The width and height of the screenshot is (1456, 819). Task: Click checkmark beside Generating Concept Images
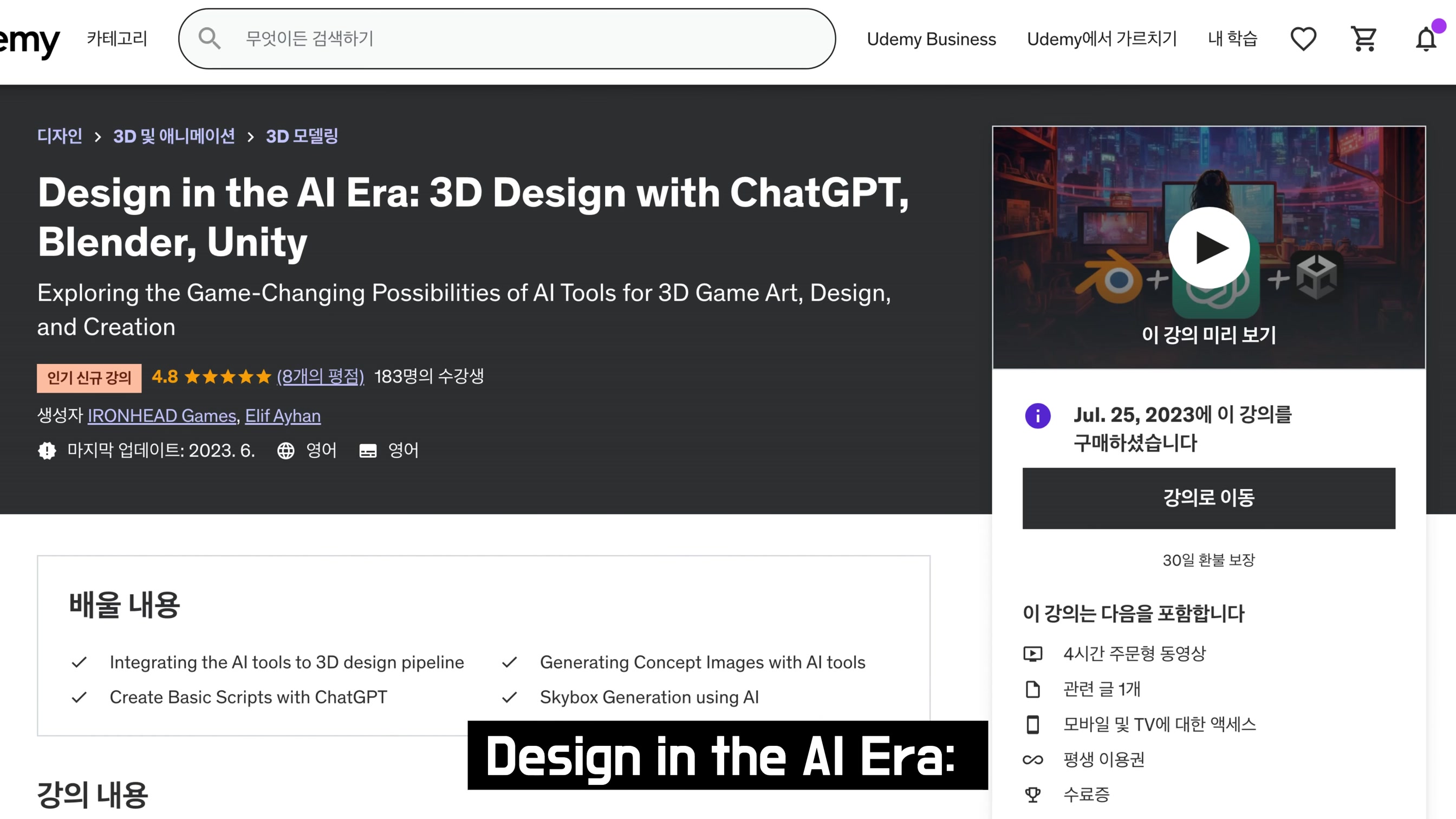509,662
